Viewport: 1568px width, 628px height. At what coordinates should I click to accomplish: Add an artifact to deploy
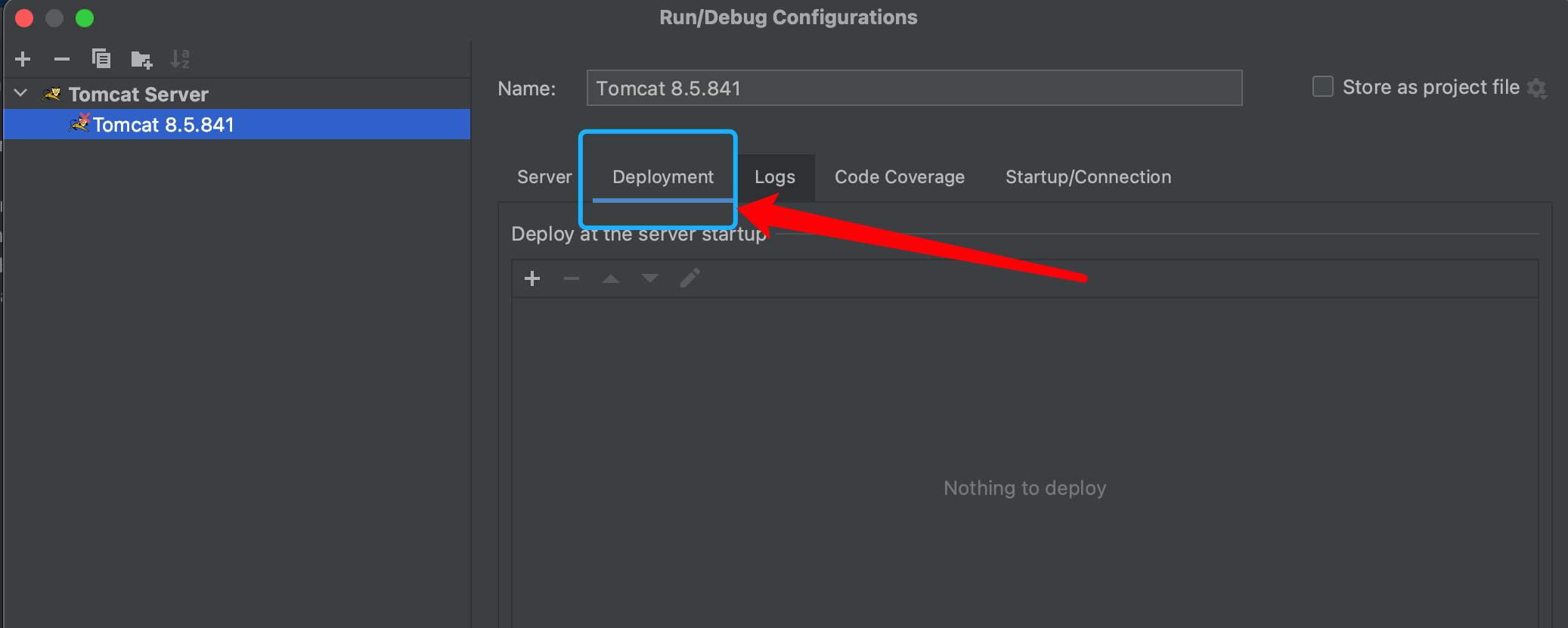pos(532,278)
